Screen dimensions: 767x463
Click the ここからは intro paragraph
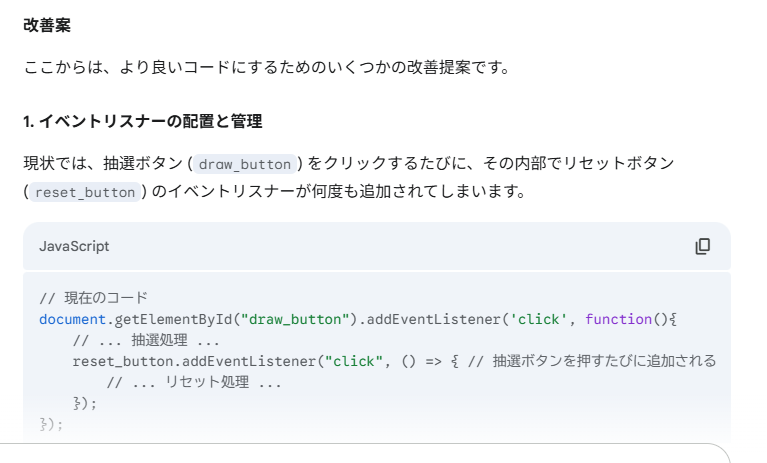(x=267, y=67)
